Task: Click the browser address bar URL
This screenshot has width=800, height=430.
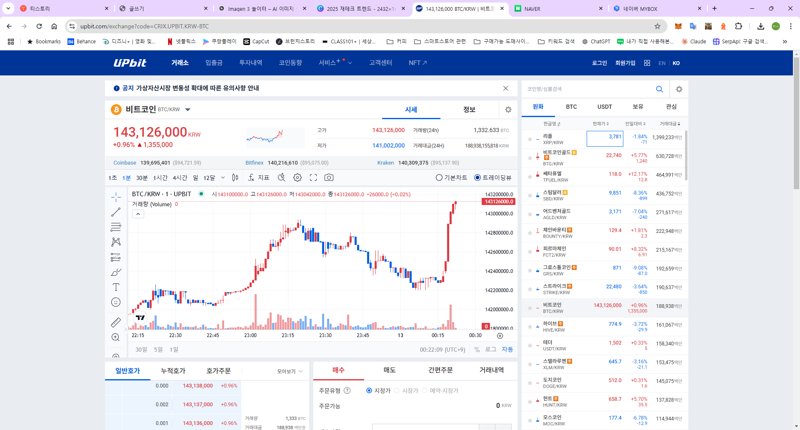Action: (x=144, y=26)
